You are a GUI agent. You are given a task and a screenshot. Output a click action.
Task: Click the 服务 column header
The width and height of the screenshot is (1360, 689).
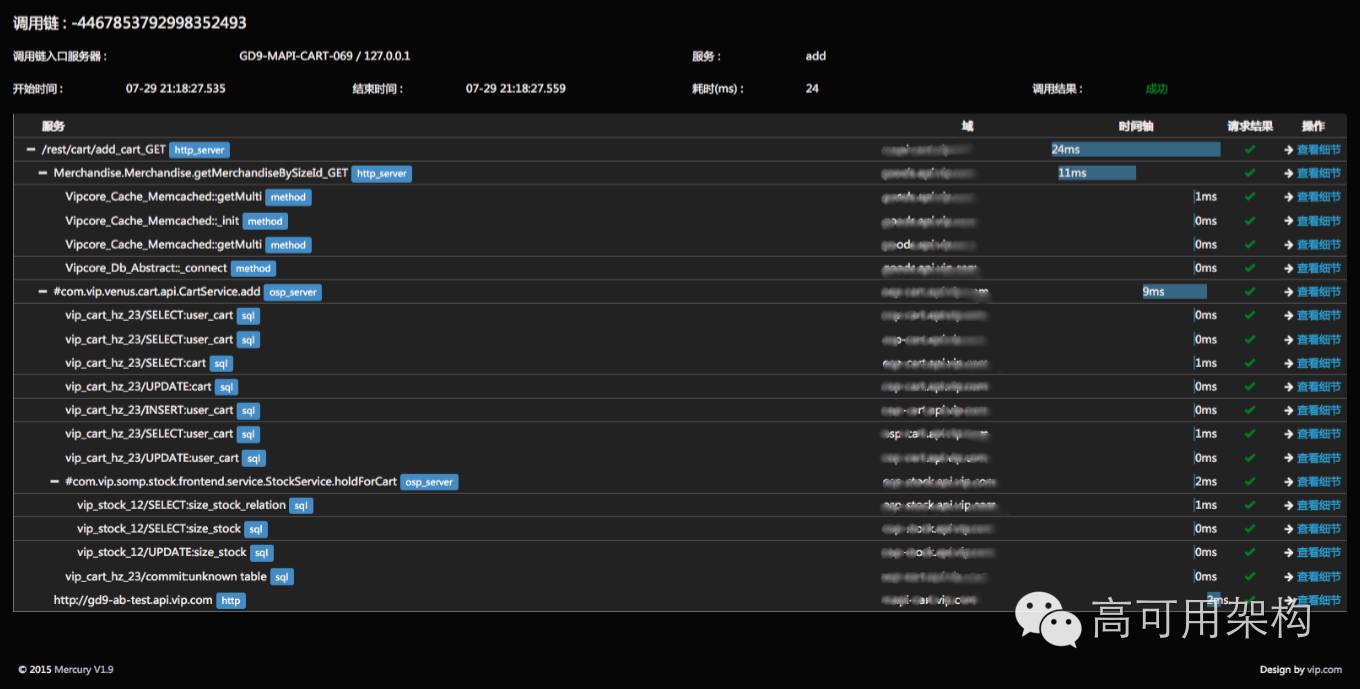[53, 126]
